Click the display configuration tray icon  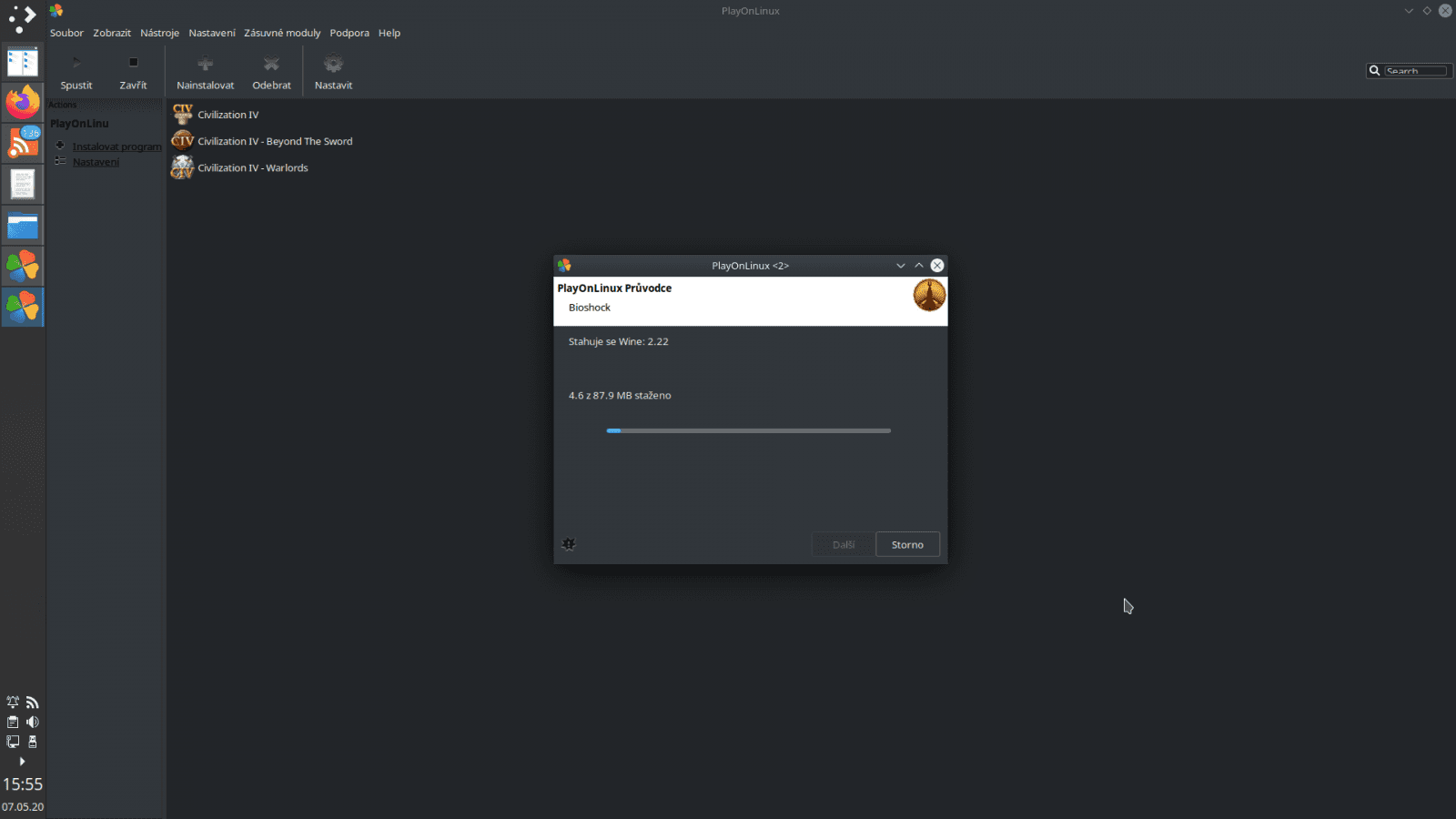pyautogui.click(x=13, y=742)
